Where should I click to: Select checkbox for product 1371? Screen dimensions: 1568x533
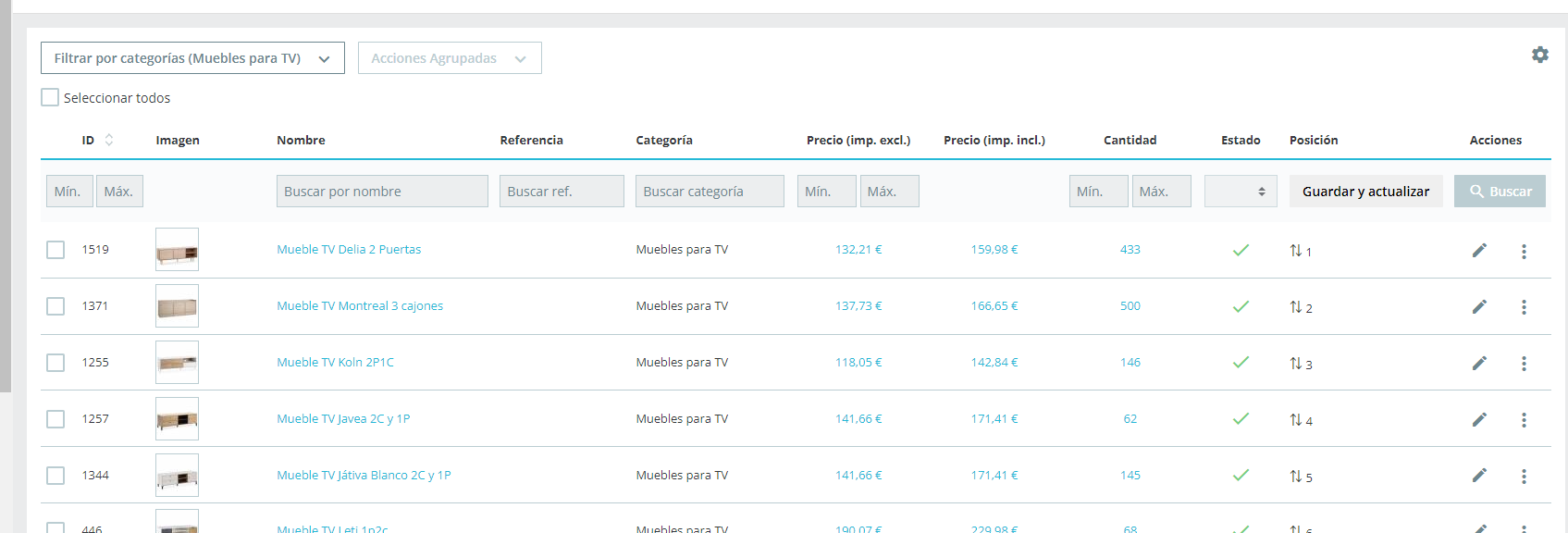pyautogui.click(x=56, y=306)
